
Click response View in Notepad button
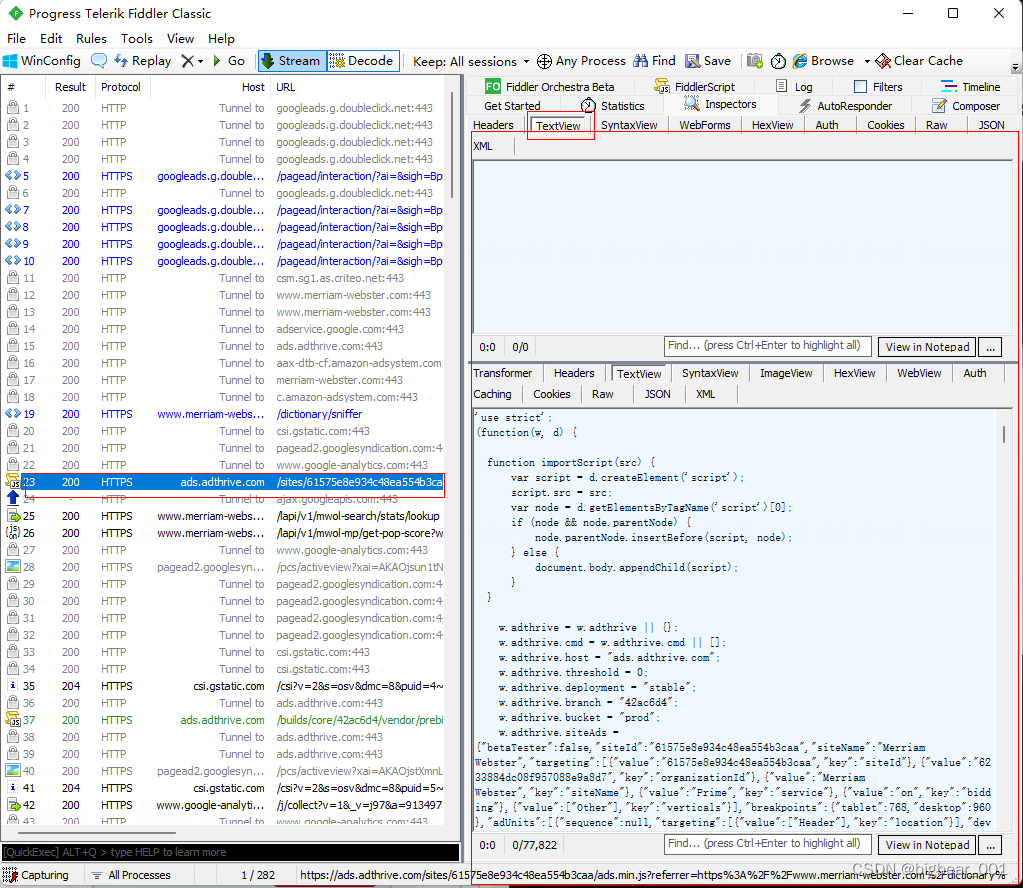pos(927,845)
